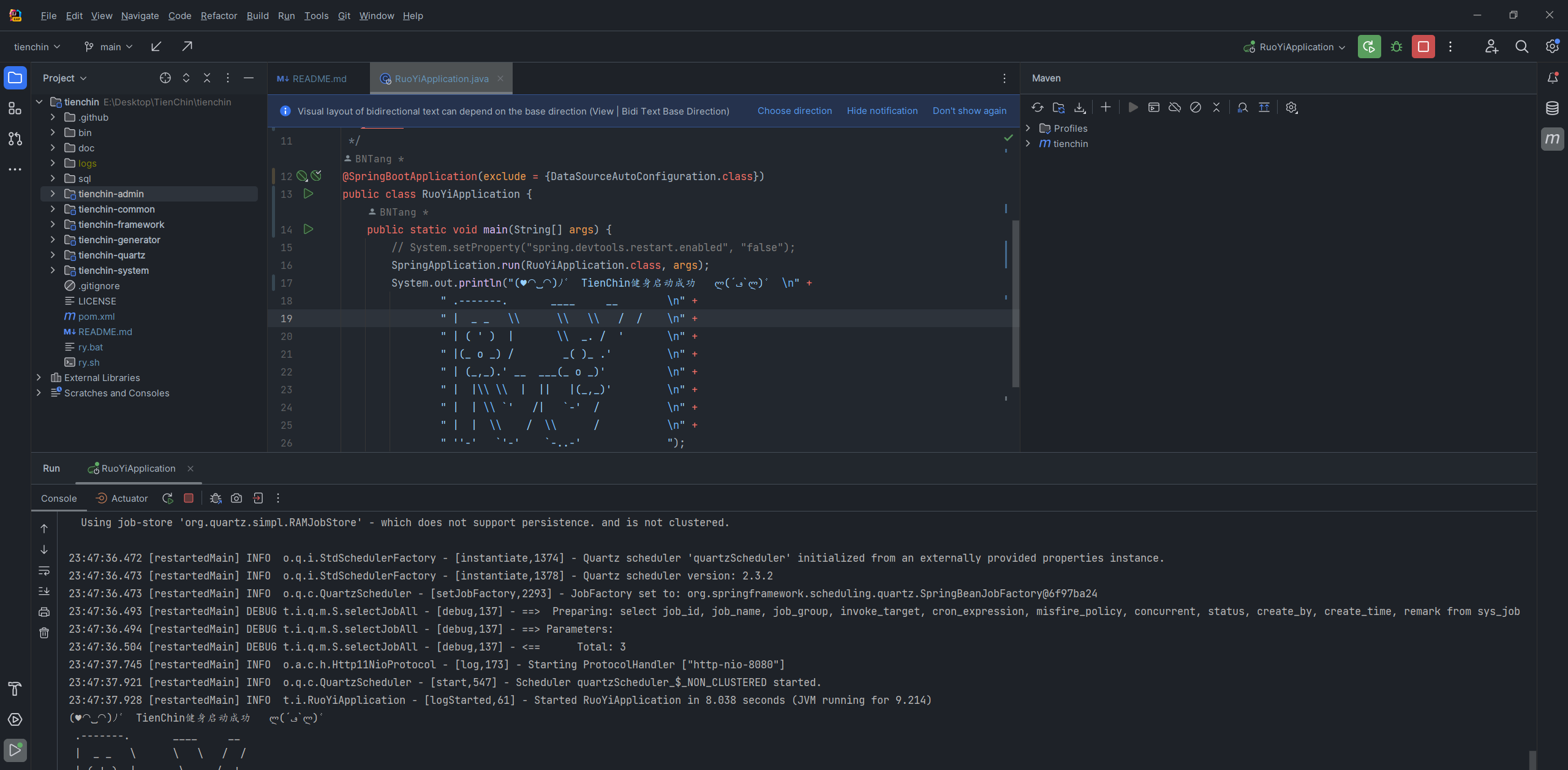Image resolution: width=1568 pixels, height=770 pixels.
Task: Rerun RuoYiApplication from console toolbar
Action: click(x=167, y=498)
